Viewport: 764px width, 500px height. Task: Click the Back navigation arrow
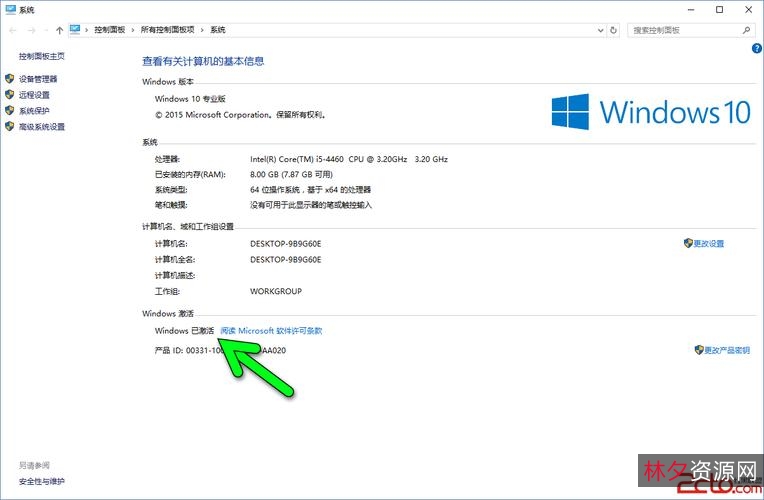pos(13,30)
